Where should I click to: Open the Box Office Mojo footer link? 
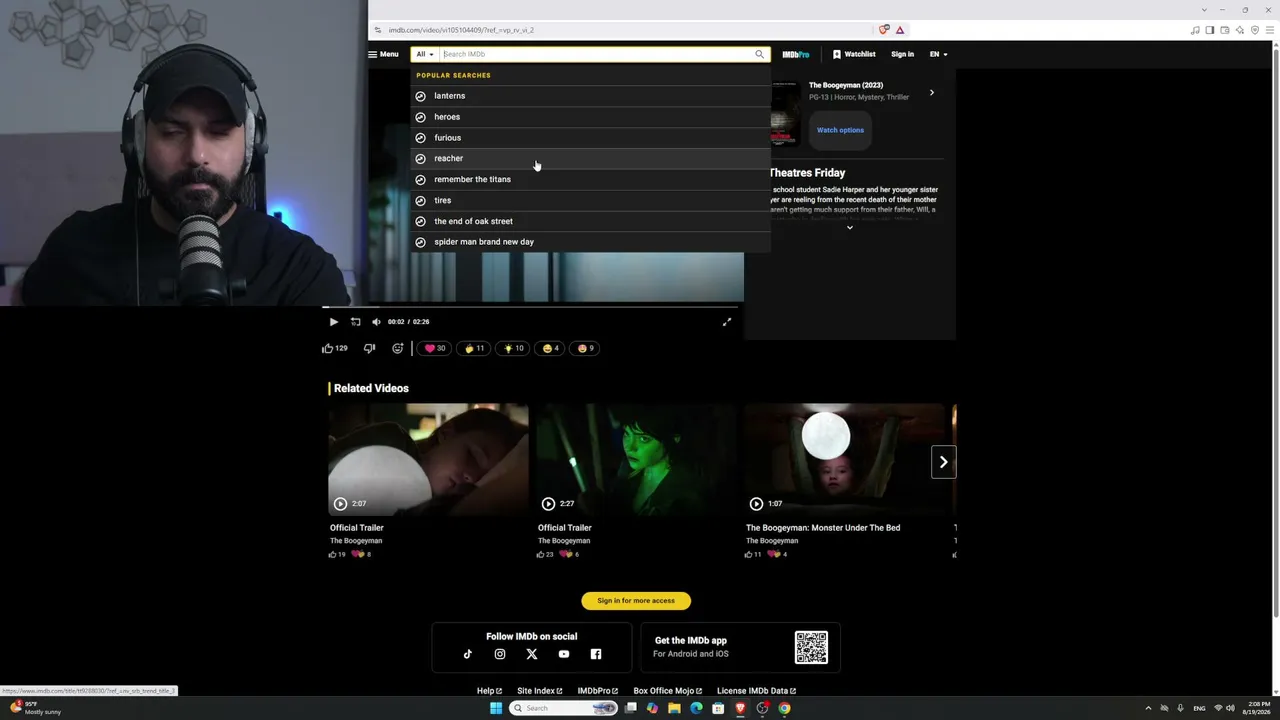click(x=668, y=691)
